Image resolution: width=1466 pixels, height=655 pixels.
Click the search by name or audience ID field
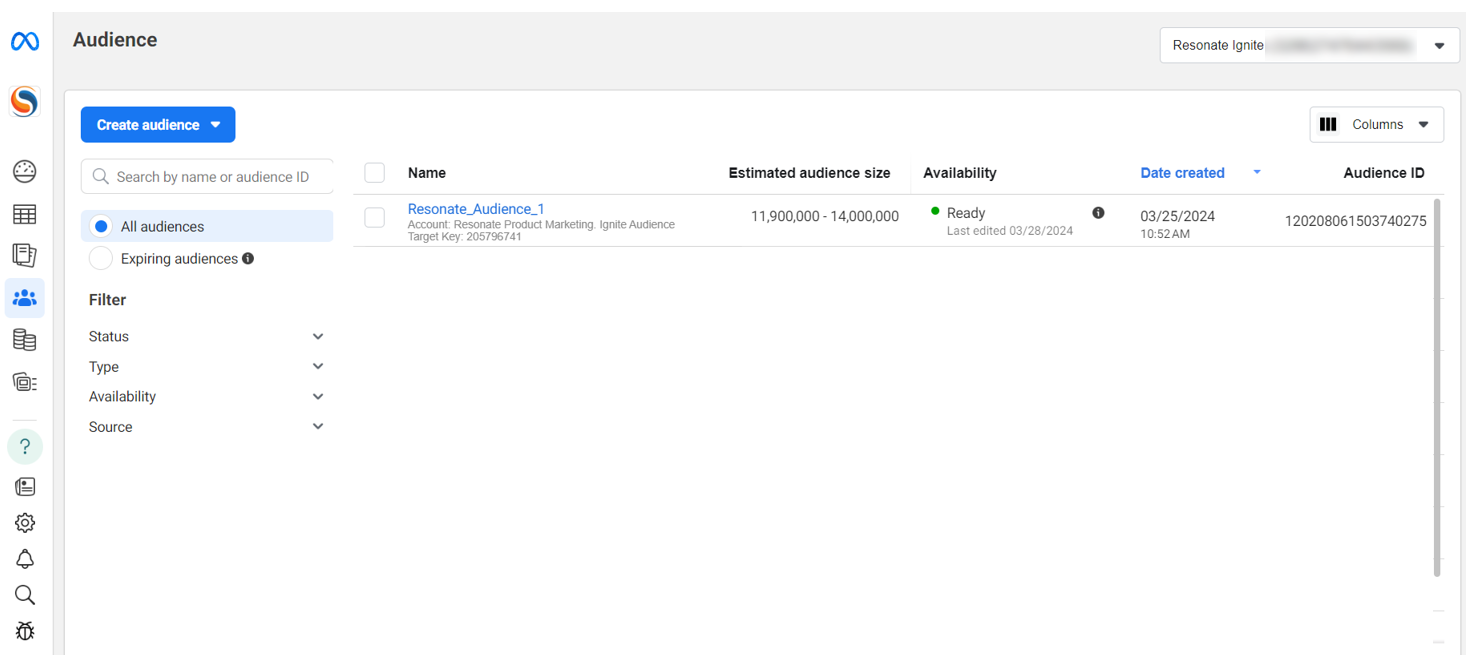[207, 177]
